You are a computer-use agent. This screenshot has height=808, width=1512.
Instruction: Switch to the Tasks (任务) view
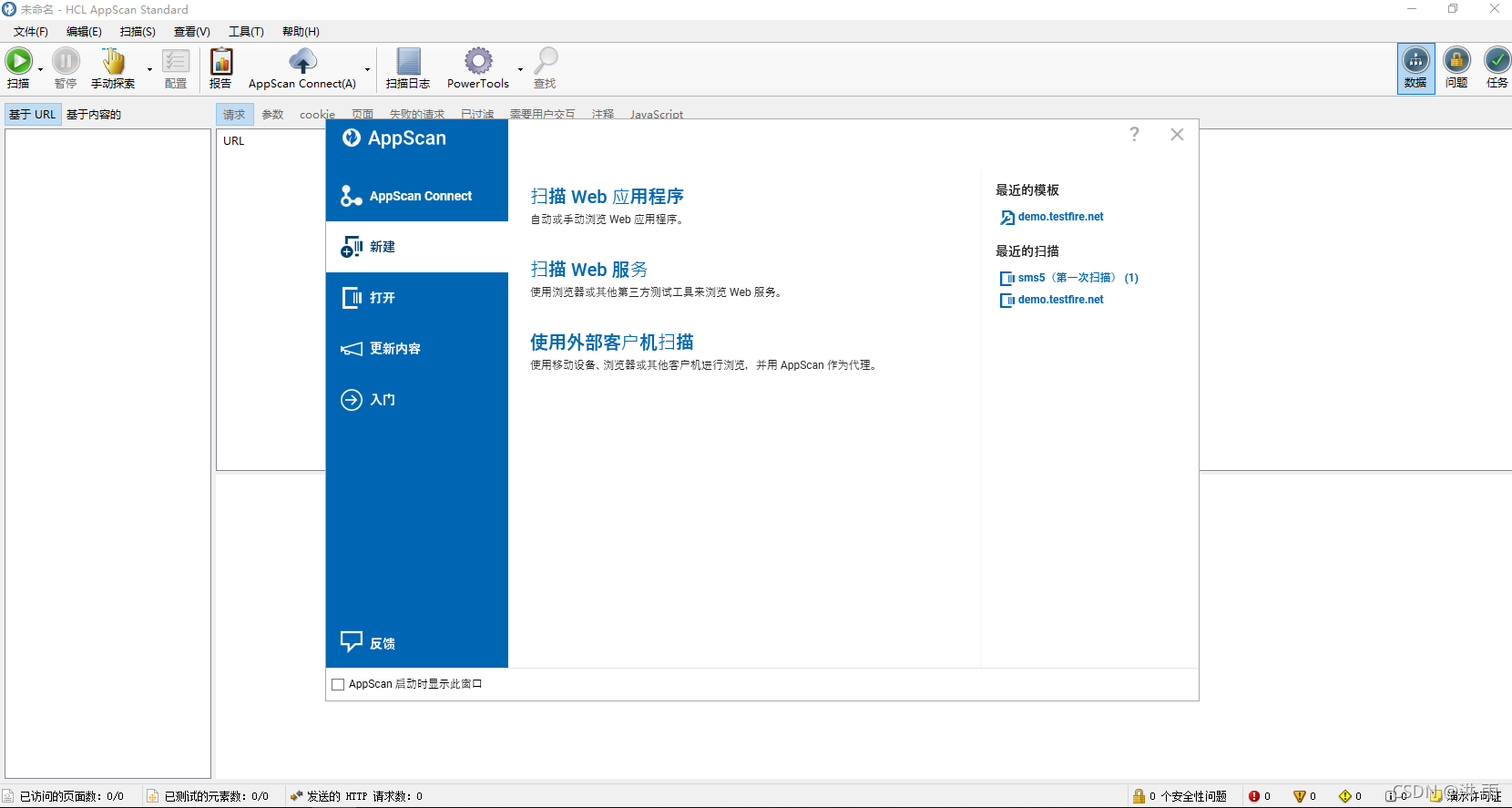coord(1497,68)
